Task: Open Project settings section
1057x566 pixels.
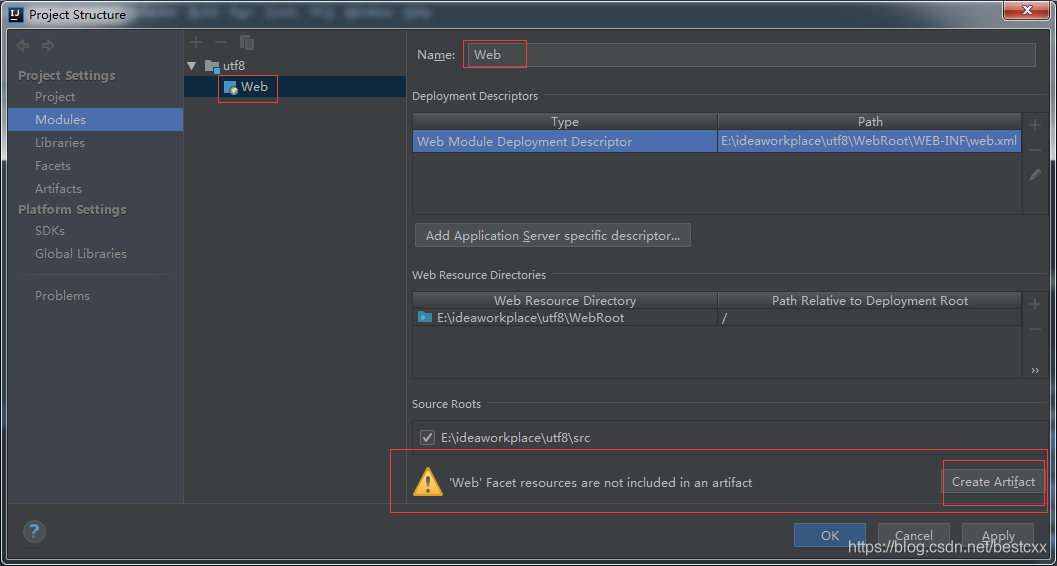Action: pyautogui.click(x=55, y=96)
